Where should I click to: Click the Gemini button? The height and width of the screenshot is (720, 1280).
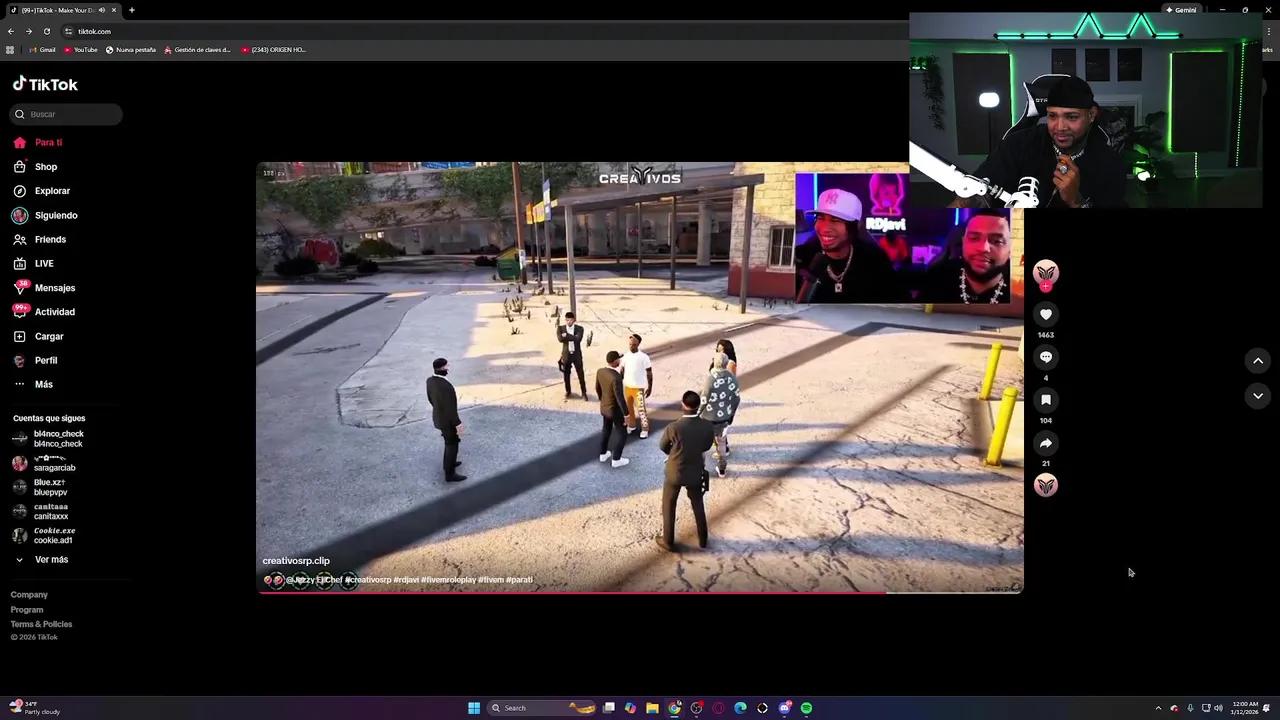point(1181,10)
